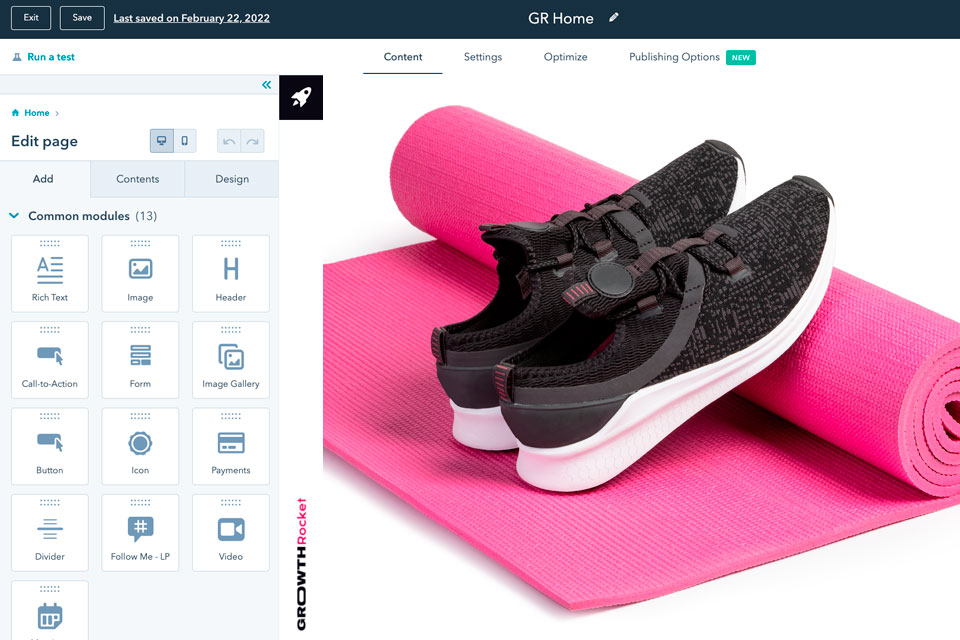Edit the GR Home page title
This screenshot has height=640, width=960.
tap(613, 17)
